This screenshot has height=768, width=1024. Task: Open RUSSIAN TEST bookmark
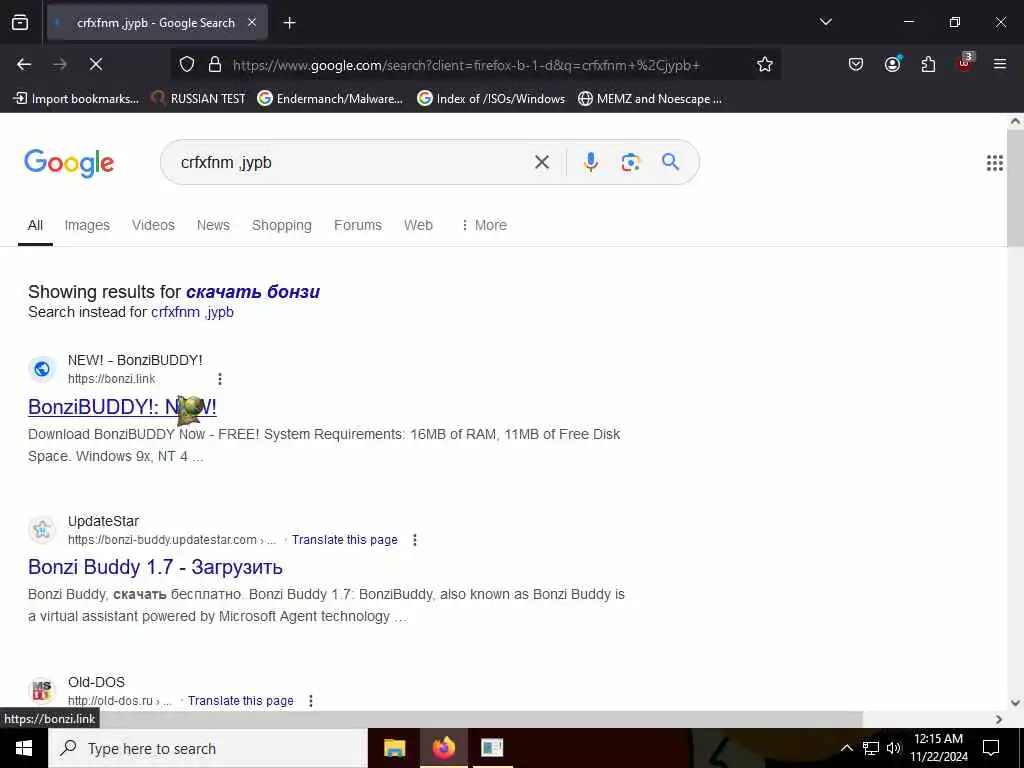(198, 99)
